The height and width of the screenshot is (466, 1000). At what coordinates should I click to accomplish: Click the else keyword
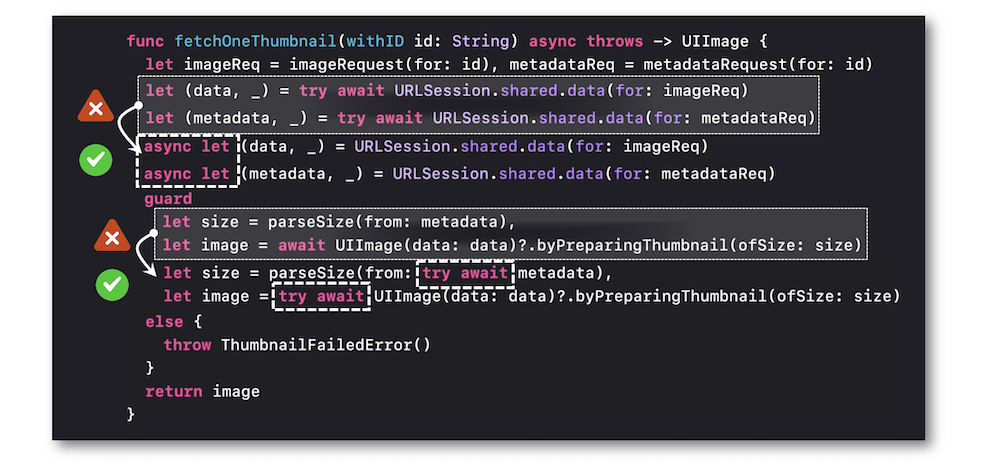pyautogui.click(x=164, y=322)
